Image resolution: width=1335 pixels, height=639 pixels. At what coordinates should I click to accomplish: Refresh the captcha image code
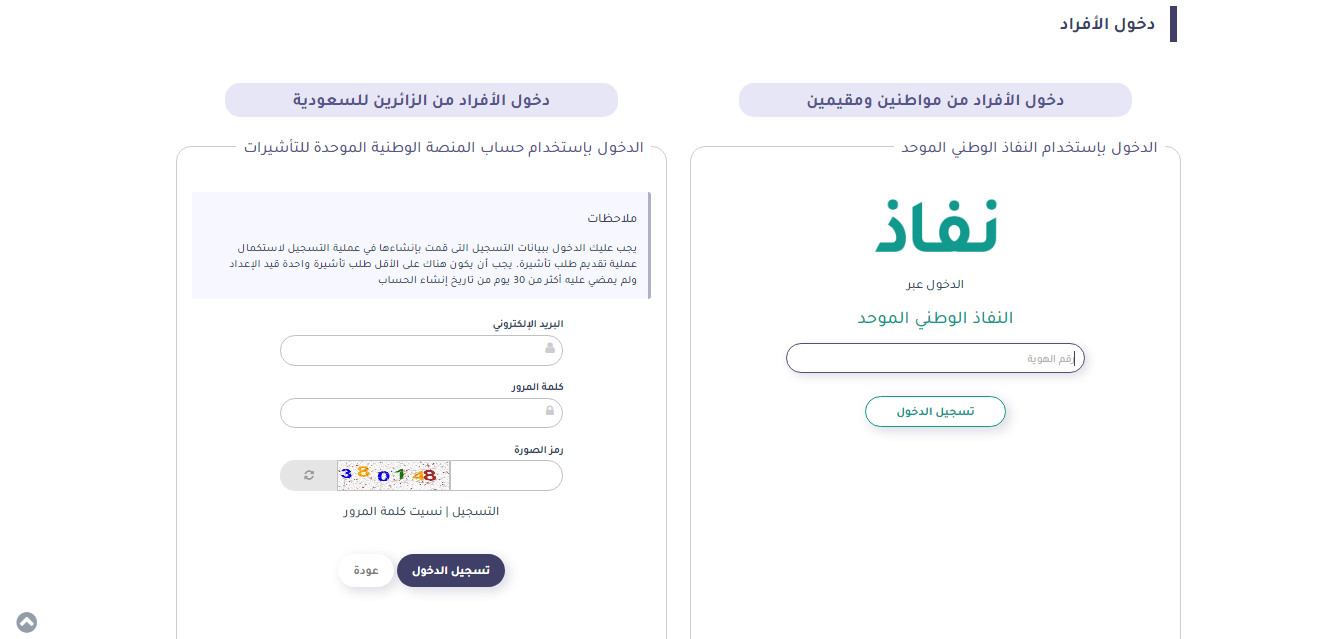pyautogui.click(x=309, y=475)
